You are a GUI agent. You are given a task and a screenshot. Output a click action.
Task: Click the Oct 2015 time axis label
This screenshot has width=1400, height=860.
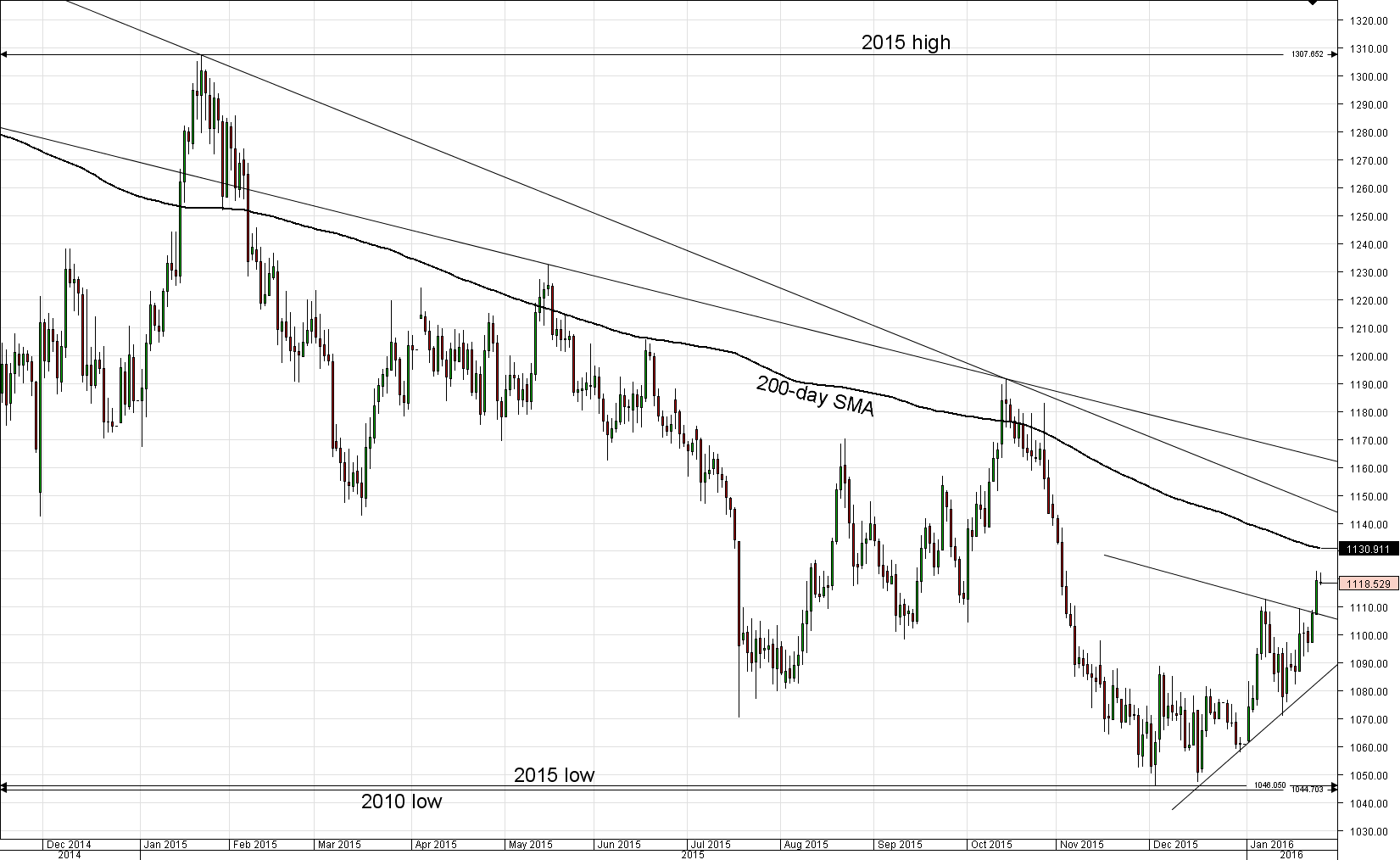991,845
